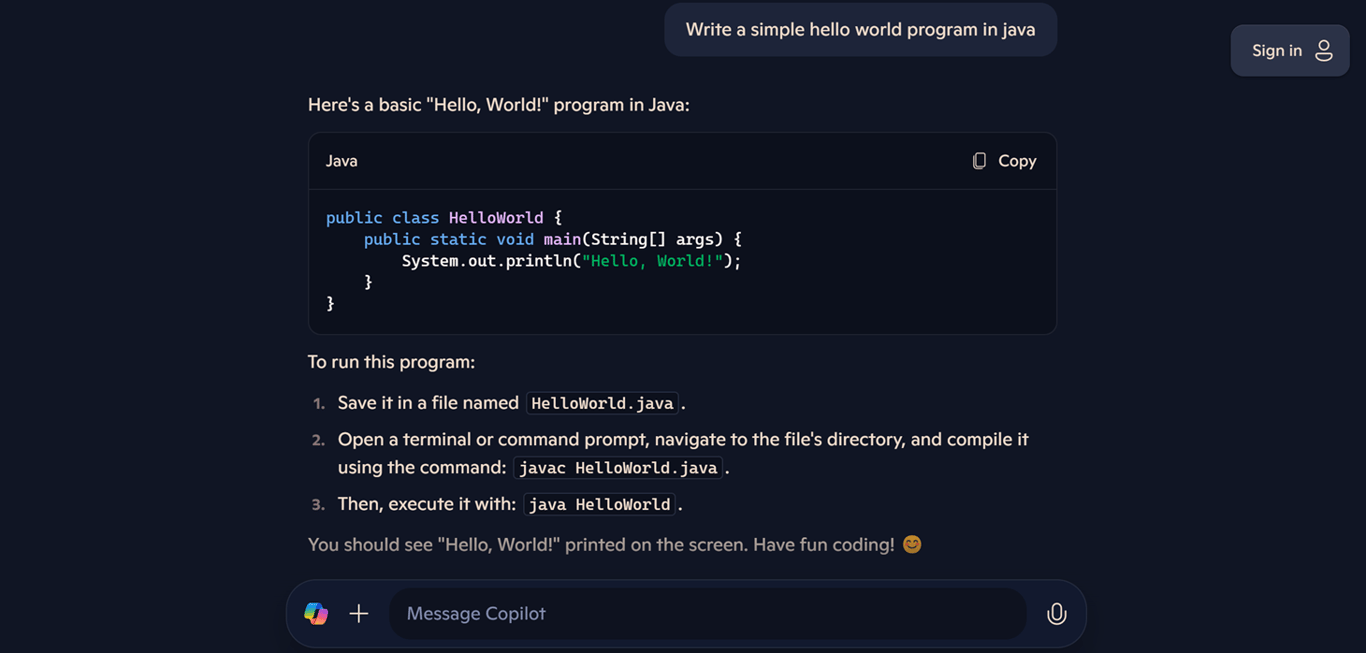Click the Java language label in code header
The height and width of the screenshot is (653, 1366).
coord(341,161)
